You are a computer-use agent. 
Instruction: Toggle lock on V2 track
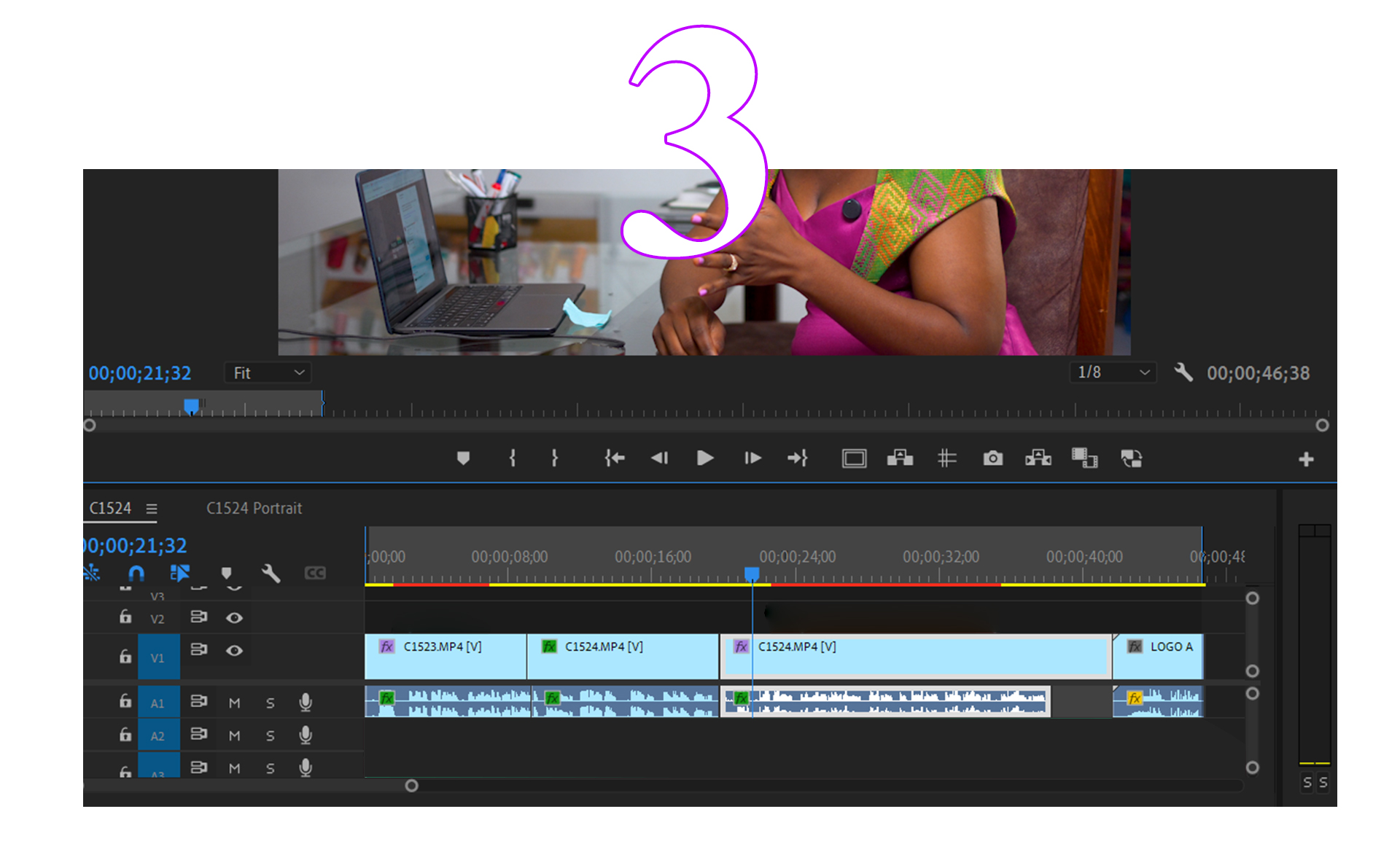[125, 617]
